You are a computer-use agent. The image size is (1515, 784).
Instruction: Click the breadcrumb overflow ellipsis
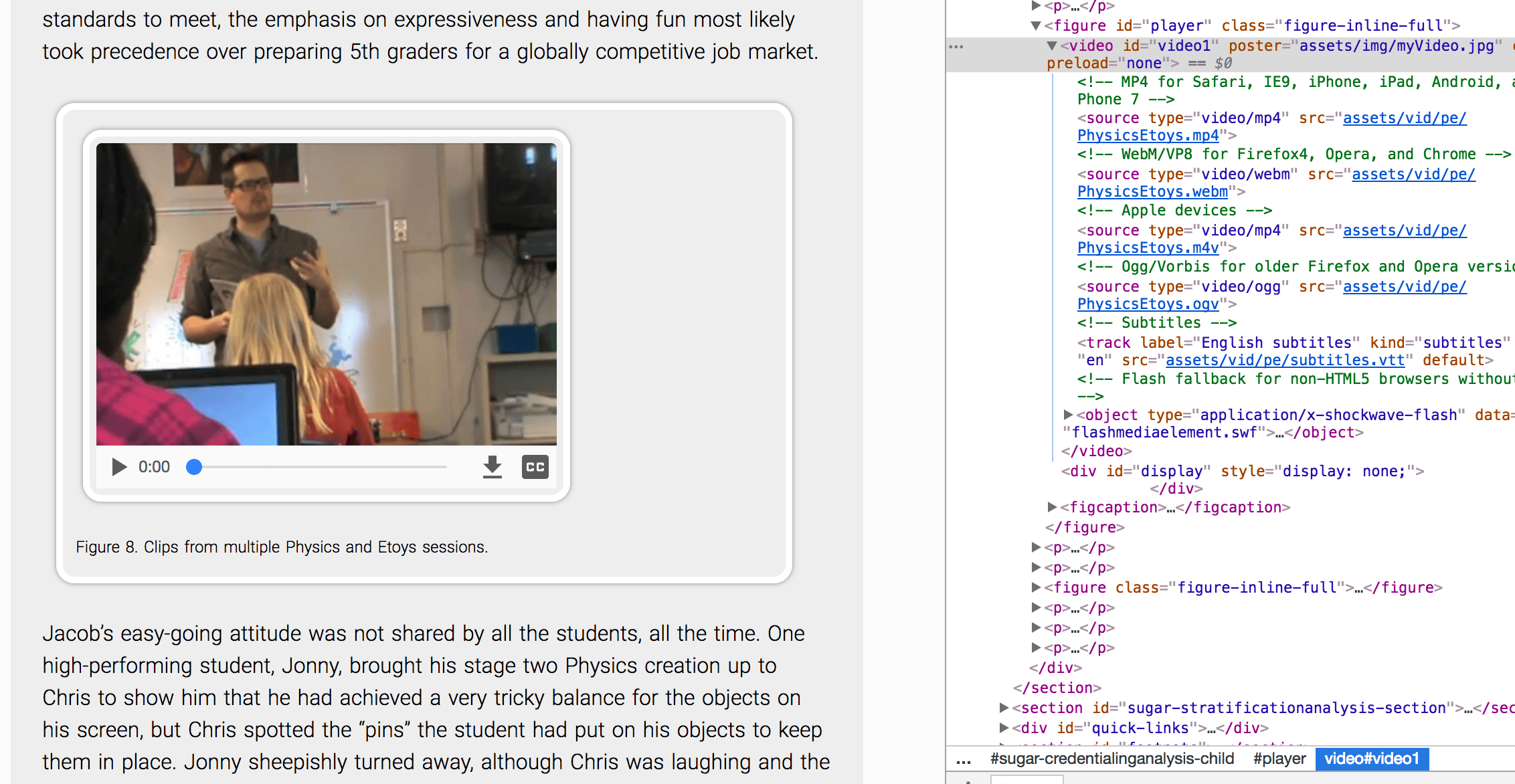[x=964, y=761]
